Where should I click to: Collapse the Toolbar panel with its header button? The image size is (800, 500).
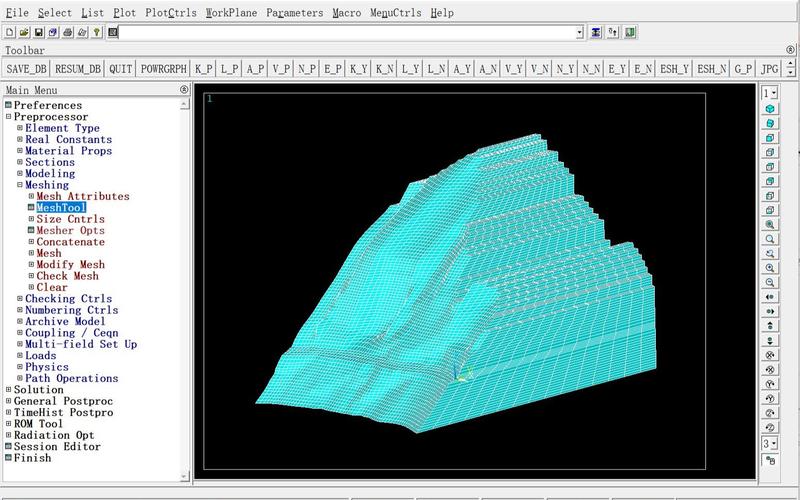tap(790, 49)
